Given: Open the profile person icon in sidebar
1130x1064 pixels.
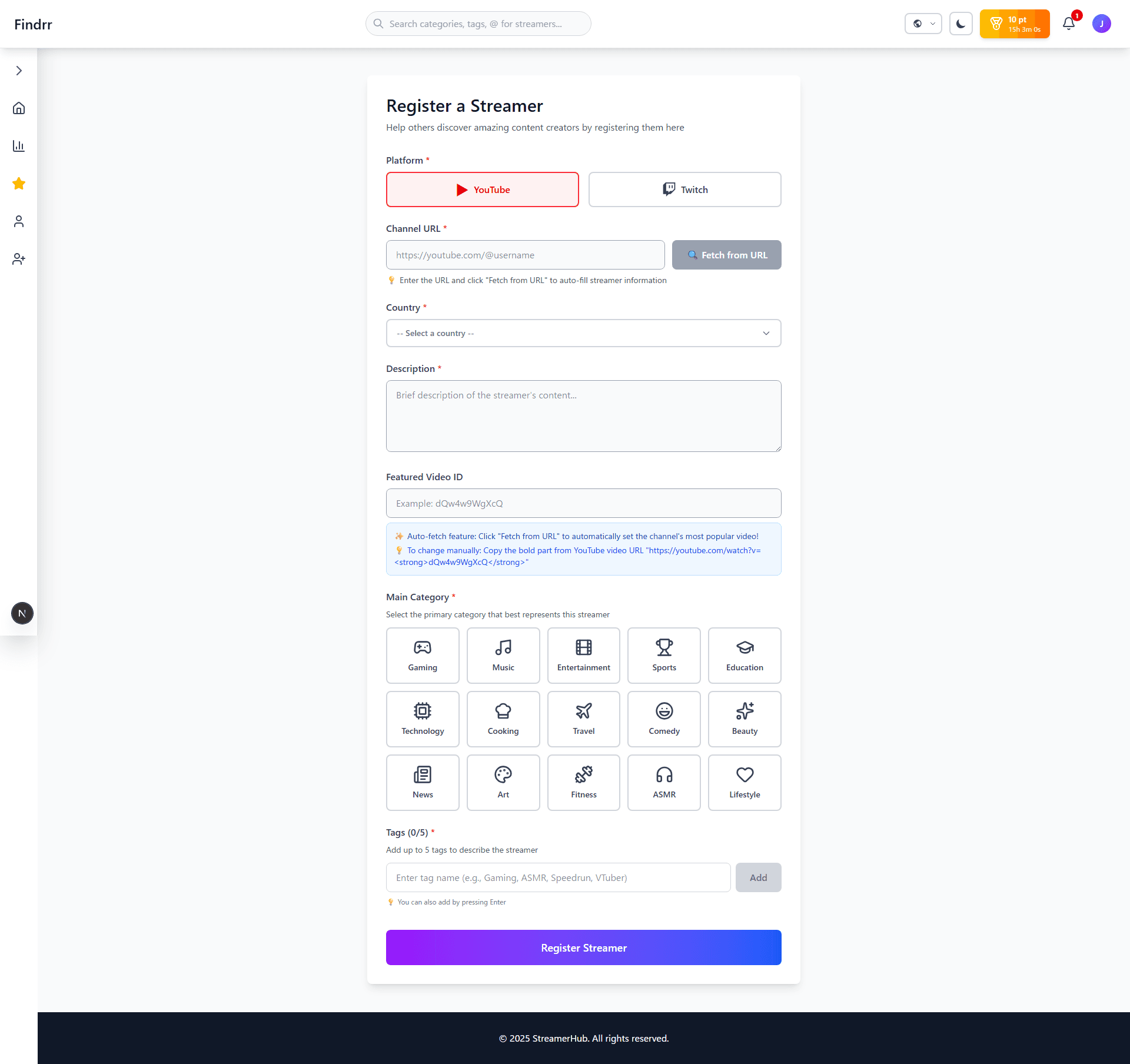Looking at the screenshot, I should click(19, 221).
